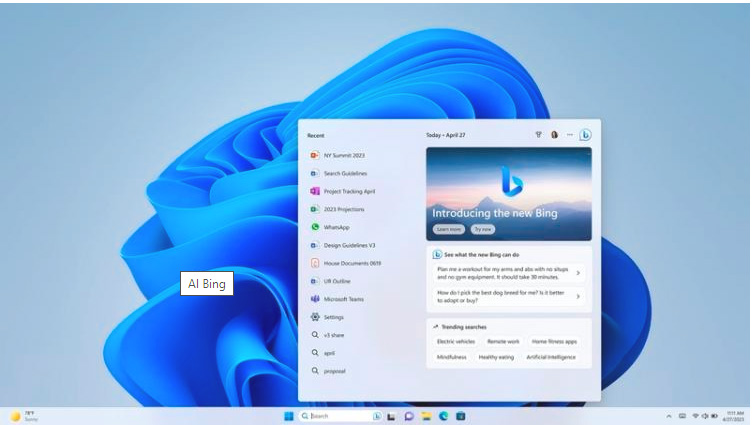Select the 'april' recent search icon

coord(315,353)
